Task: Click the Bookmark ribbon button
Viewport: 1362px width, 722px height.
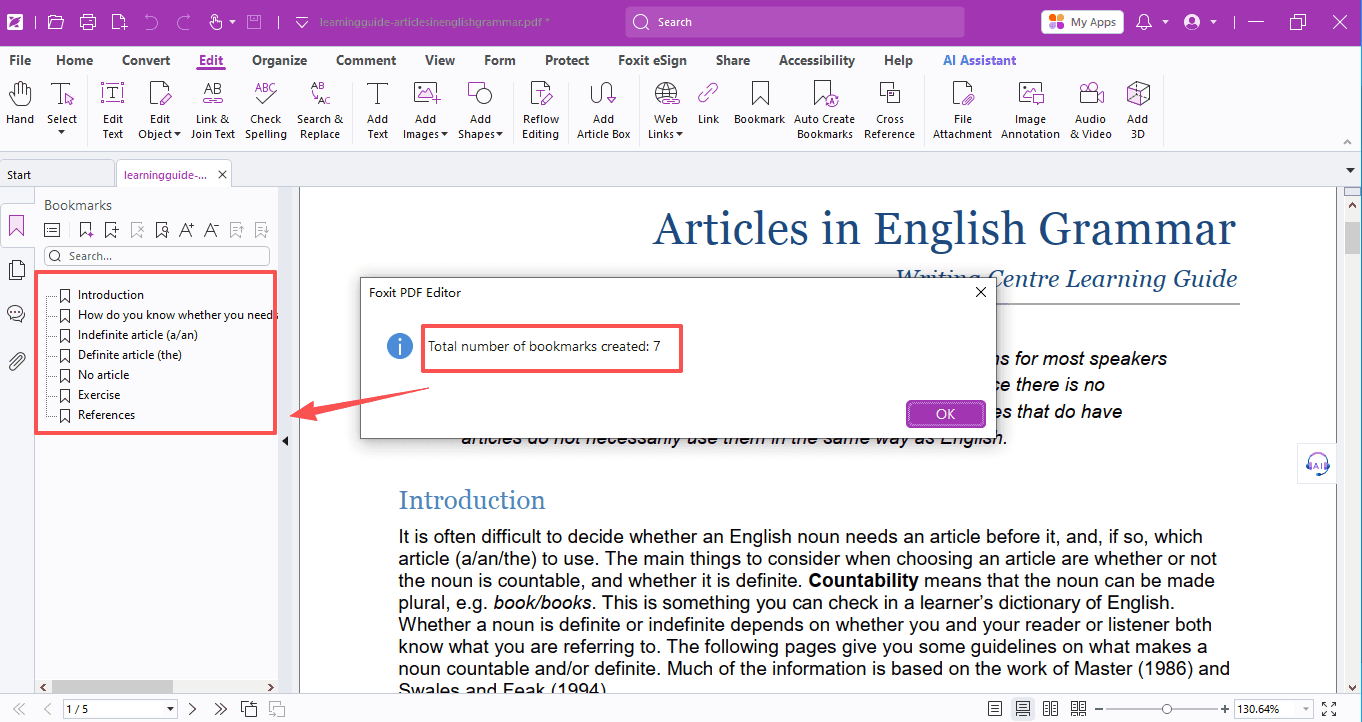Action: [760, 104]
